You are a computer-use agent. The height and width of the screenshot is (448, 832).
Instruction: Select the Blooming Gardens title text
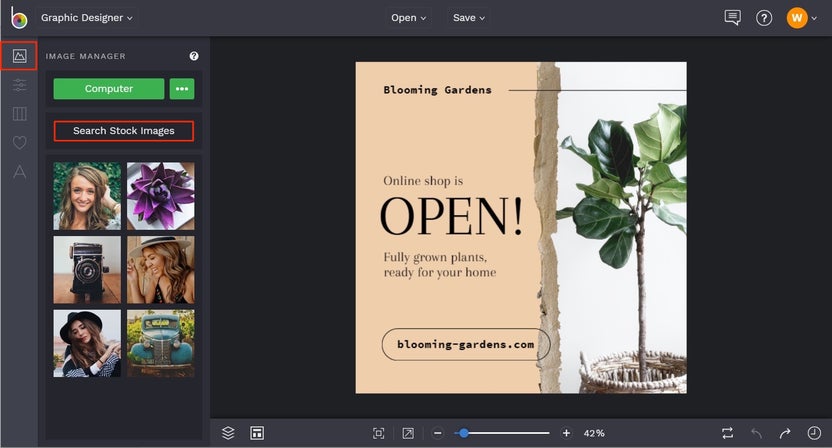pos(438,90)
